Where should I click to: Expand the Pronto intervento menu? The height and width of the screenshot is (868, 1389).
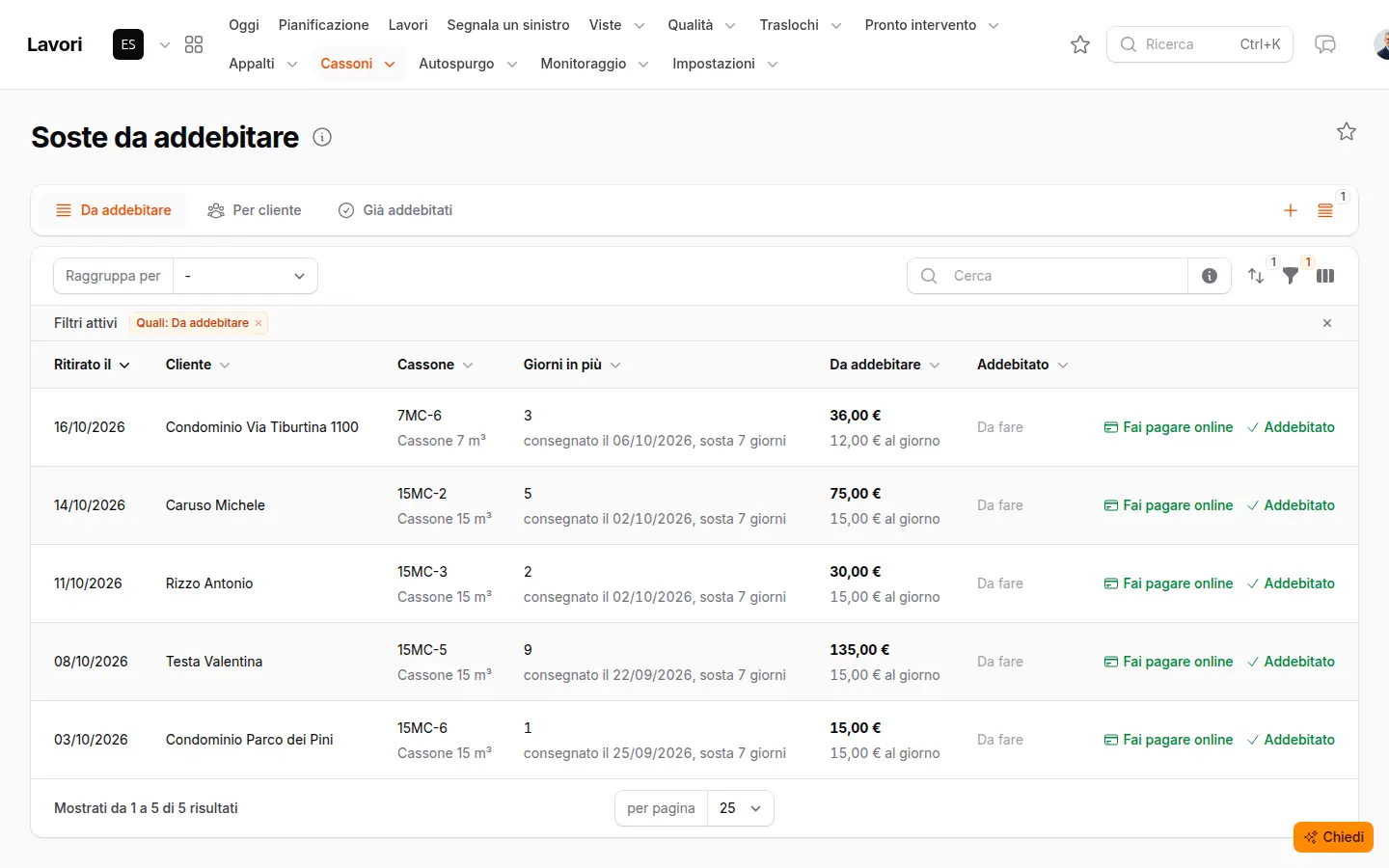(x=932, y=25)
